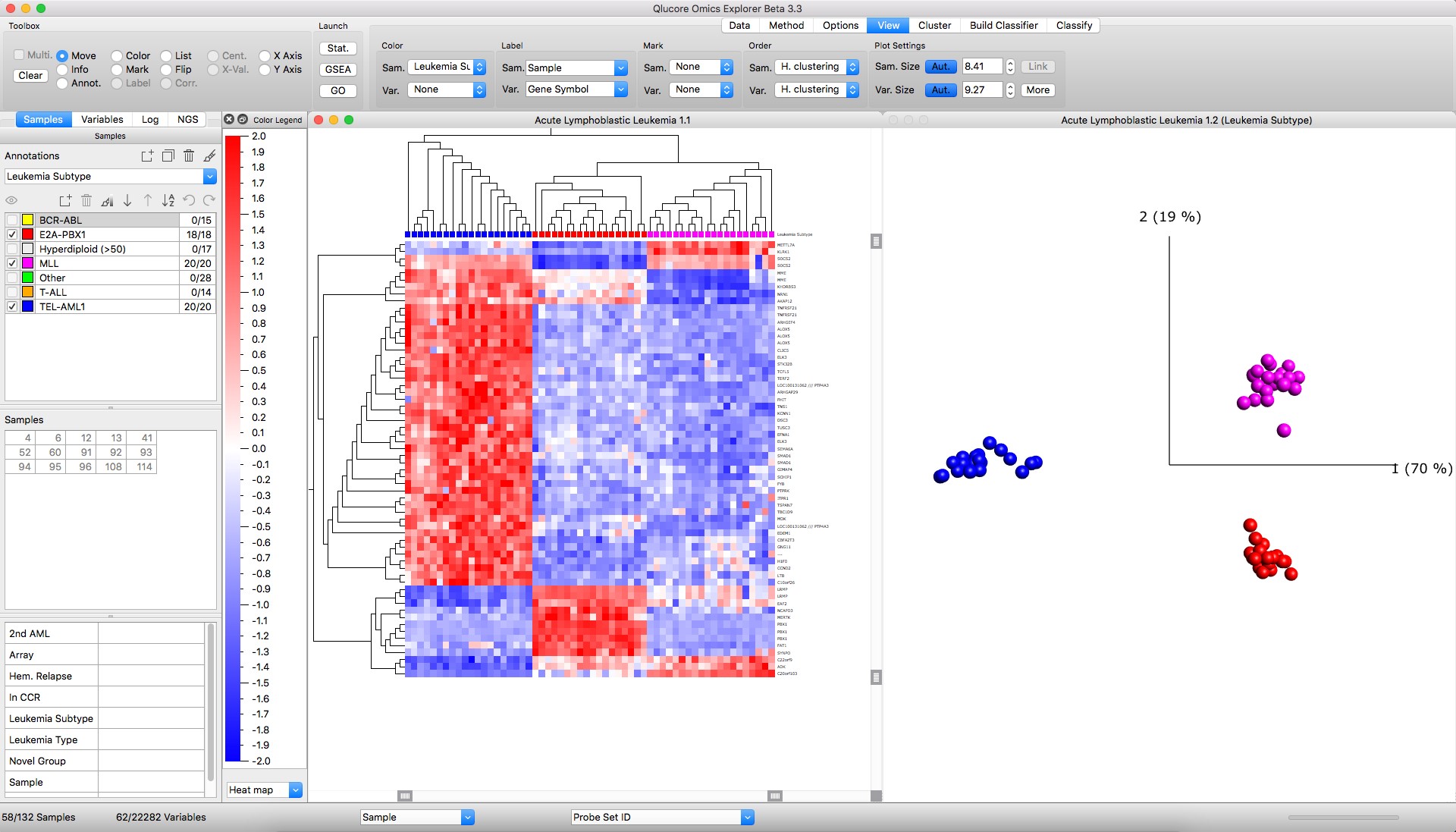Viewport: 1456px width, 832px height.
Task: Uncheck the E2A-PBX1 category checkbox
Action: point(12,234)
